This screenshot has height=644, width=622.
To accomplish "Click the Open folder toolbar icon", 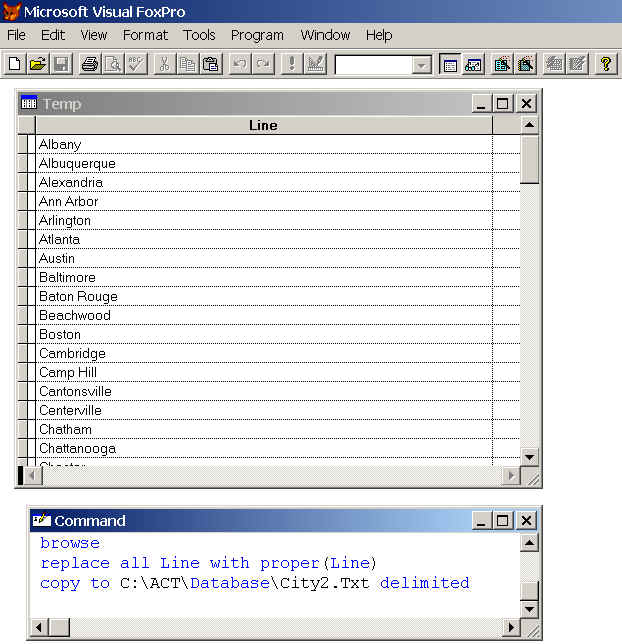I will tap(38, 64).
